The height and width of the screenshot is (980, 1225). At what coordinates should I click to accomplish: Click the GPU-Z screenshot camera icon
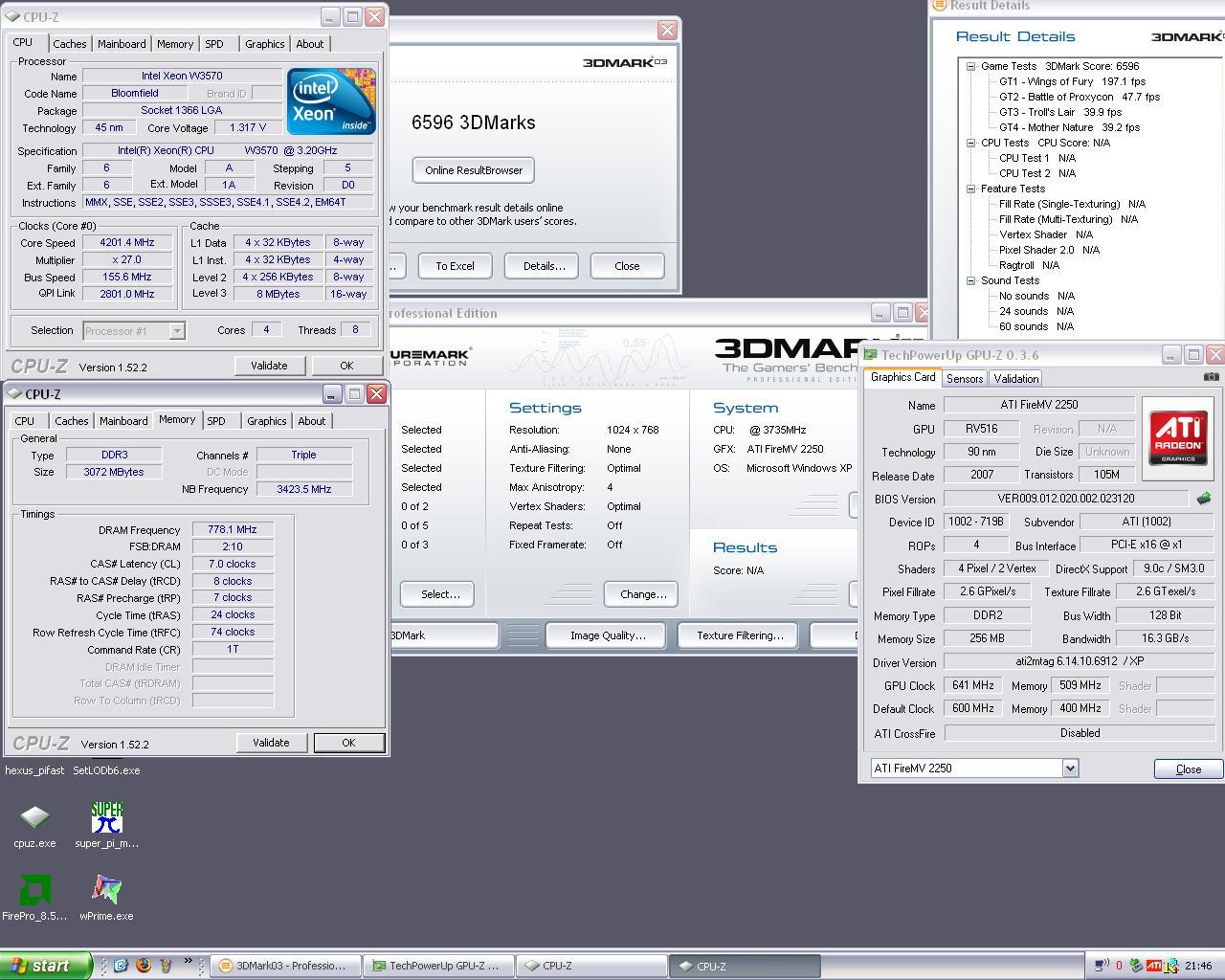pos(1211,377)
